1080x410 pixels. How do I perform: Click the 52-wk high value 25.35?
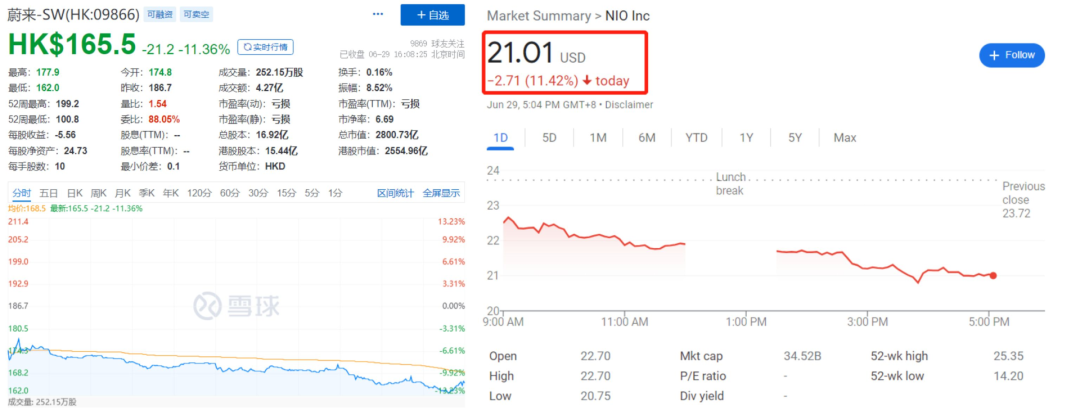(x=1009, y=356)
